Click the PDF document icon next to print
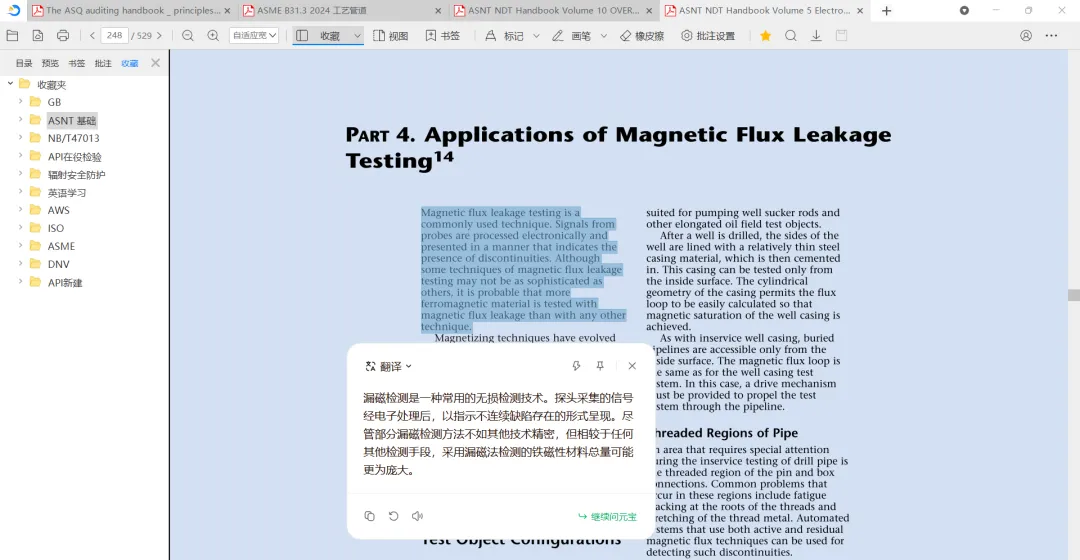Image resolution: width=1080 pixels, height=560 pixels. pyautogui.click(x=37, y=36)
